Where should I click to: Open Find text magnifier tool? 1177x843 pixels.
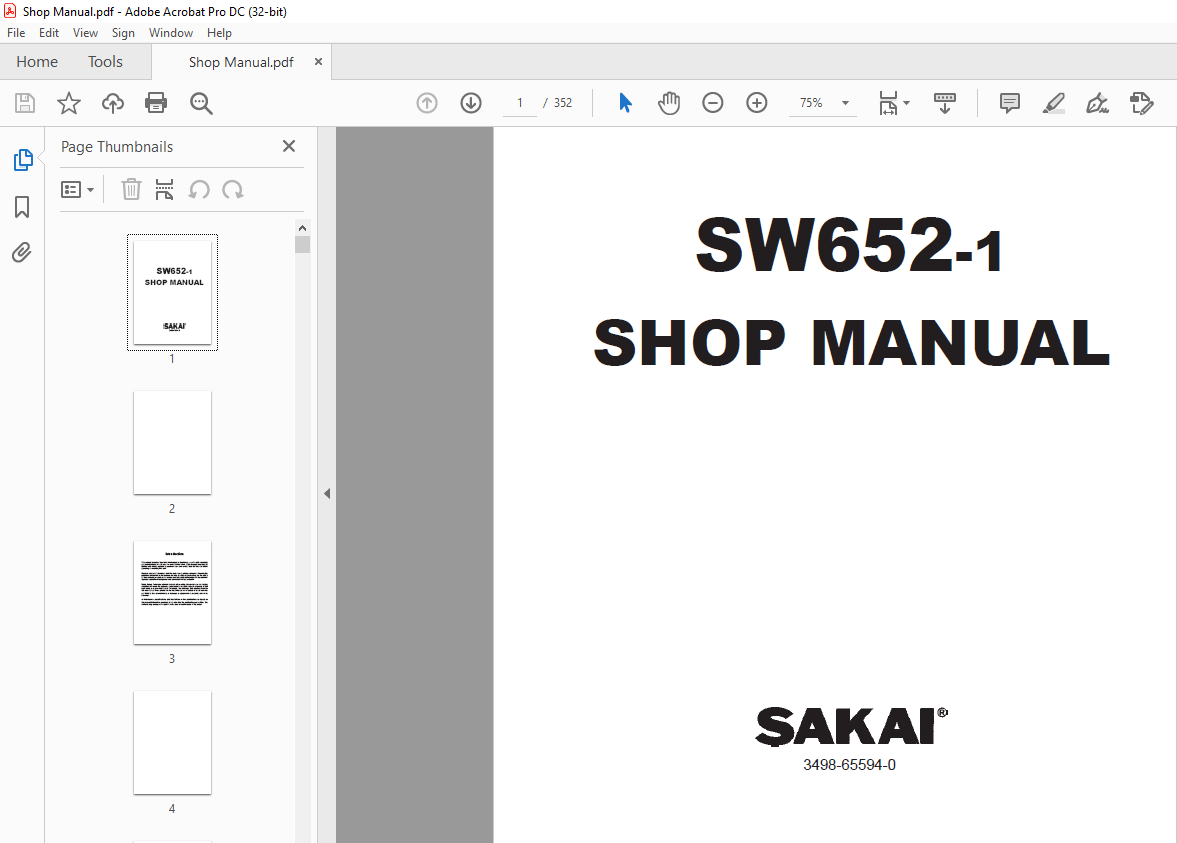(201, 103)
